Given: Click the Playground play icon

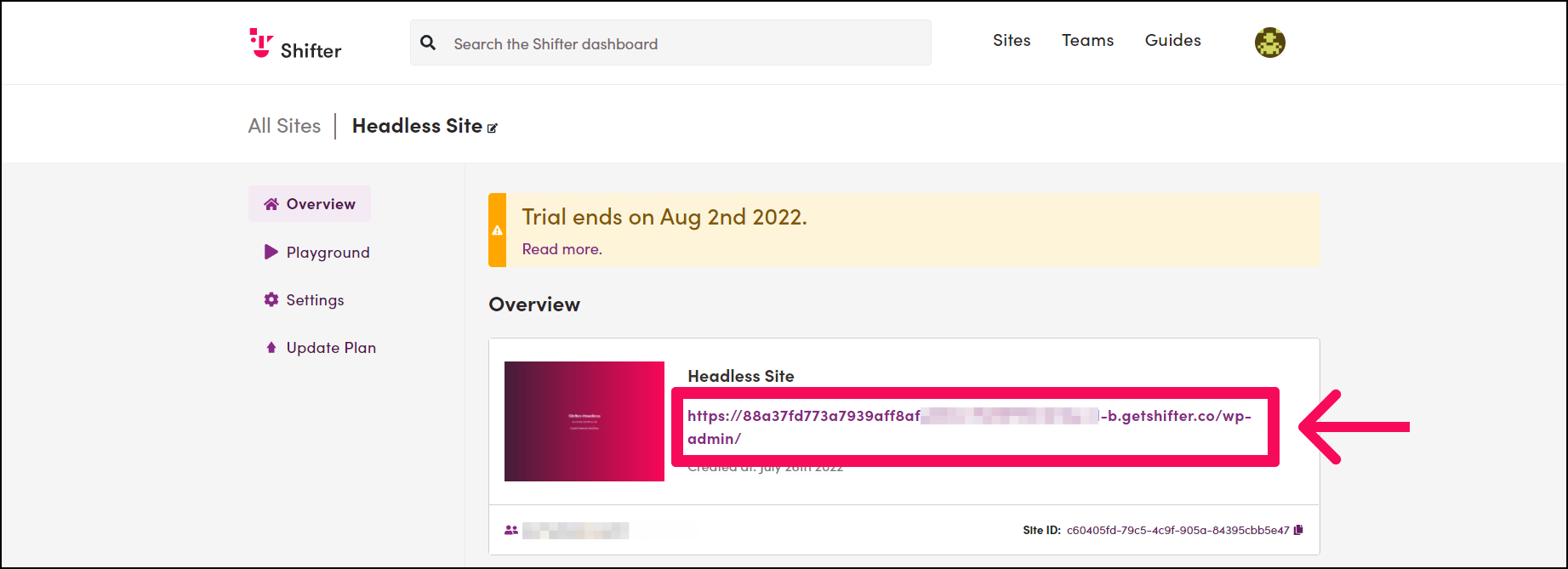Looking at the screenshot, I should pos(271,252).
